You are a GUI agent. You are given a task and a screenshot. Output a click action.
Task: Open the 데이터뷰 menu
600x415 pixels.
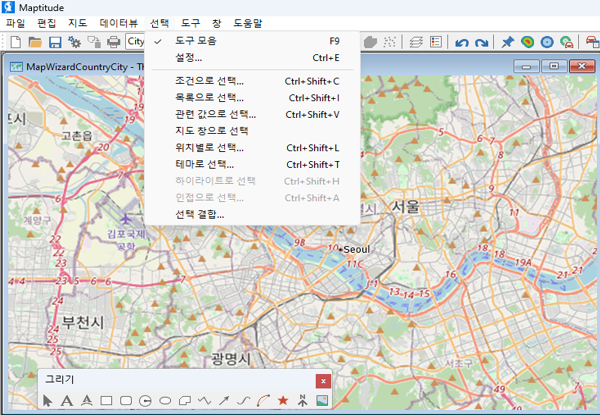120,22
